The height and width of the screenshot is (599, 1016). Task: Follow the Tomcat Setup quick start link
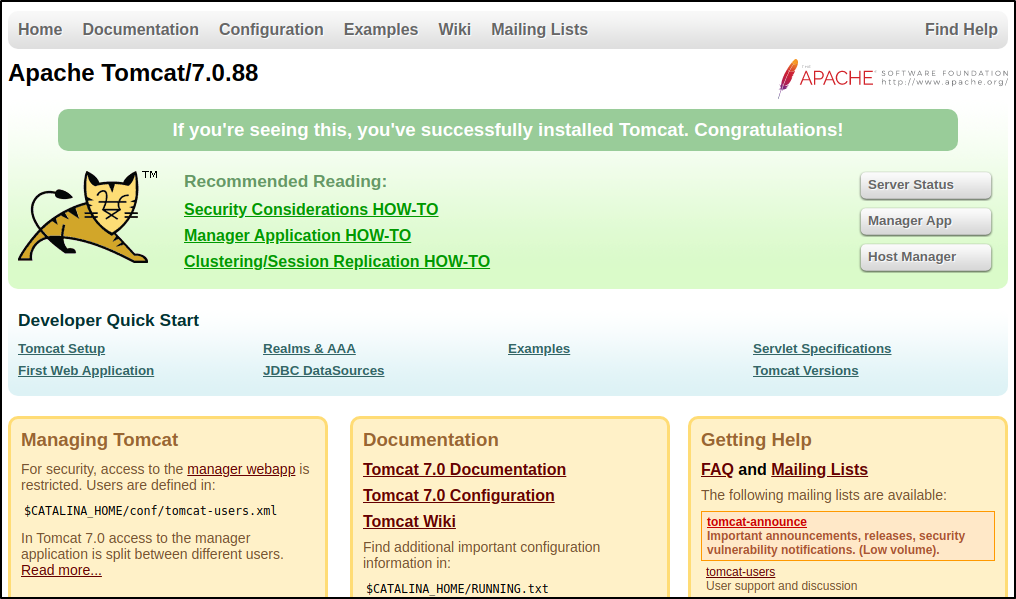61,349
